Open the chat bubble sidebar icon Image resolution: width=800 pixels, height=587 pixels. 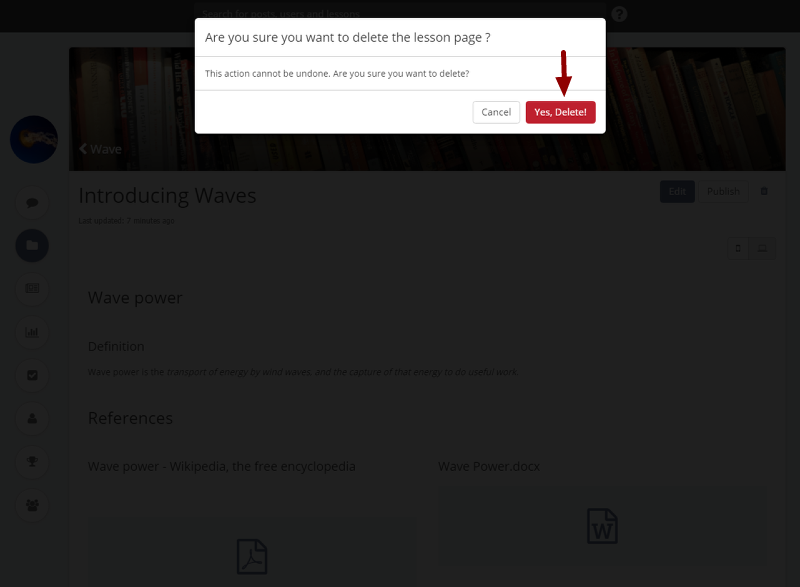point(32,202)
